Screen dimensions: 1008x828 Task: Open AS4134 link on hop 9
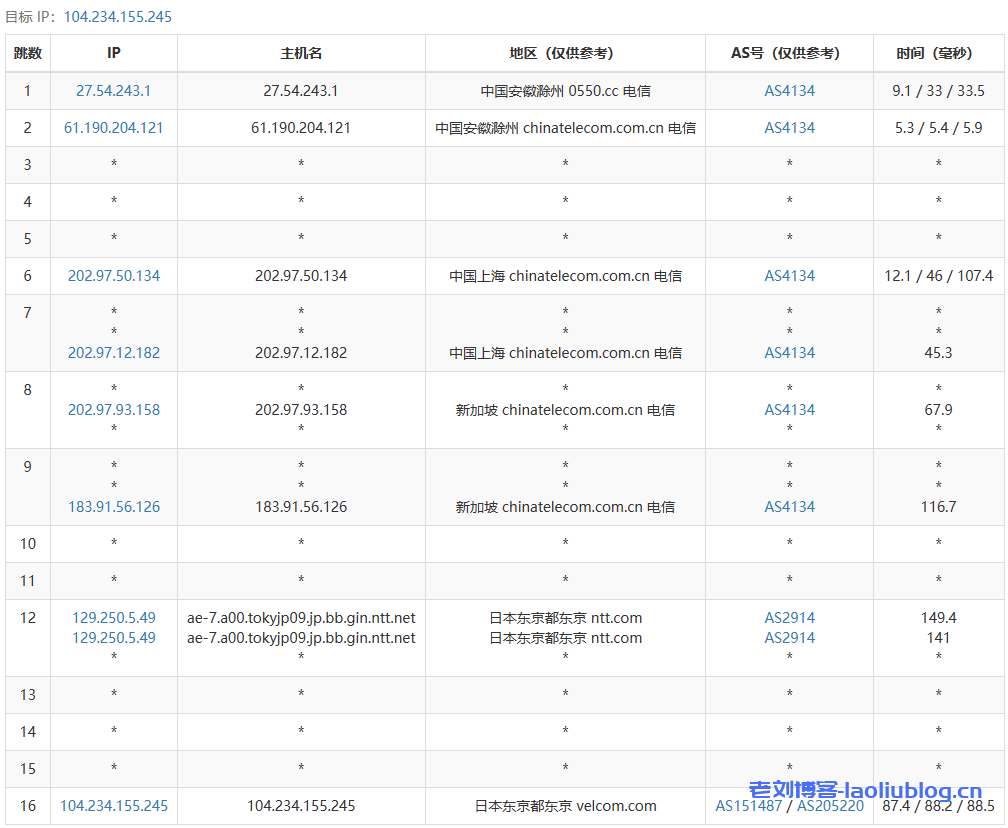pyautogui.click(x=789, y=506)
